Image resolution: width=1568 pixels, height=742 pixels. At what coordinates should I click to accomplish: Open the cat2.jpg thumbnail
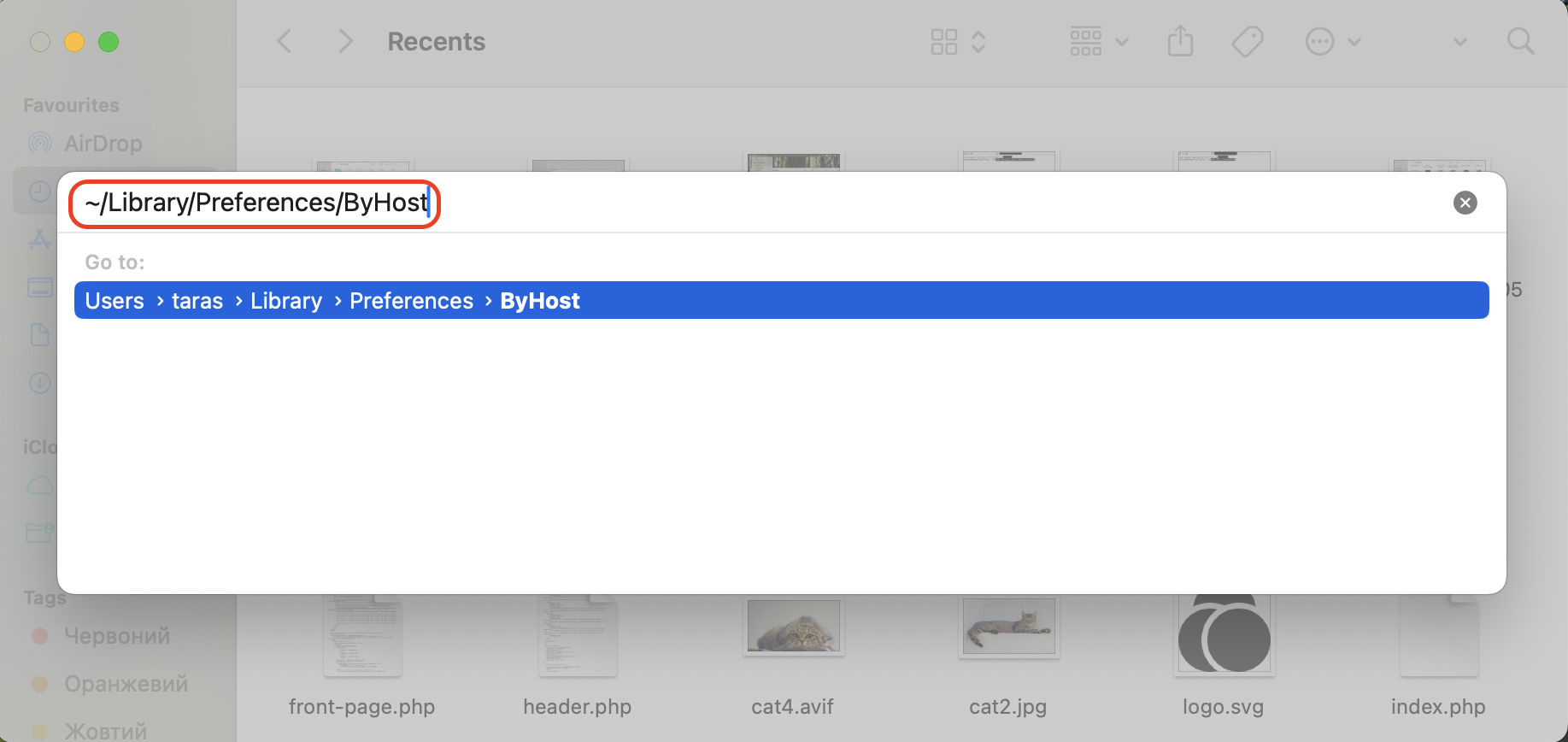pyautogui.click(x=1008, y=627)
